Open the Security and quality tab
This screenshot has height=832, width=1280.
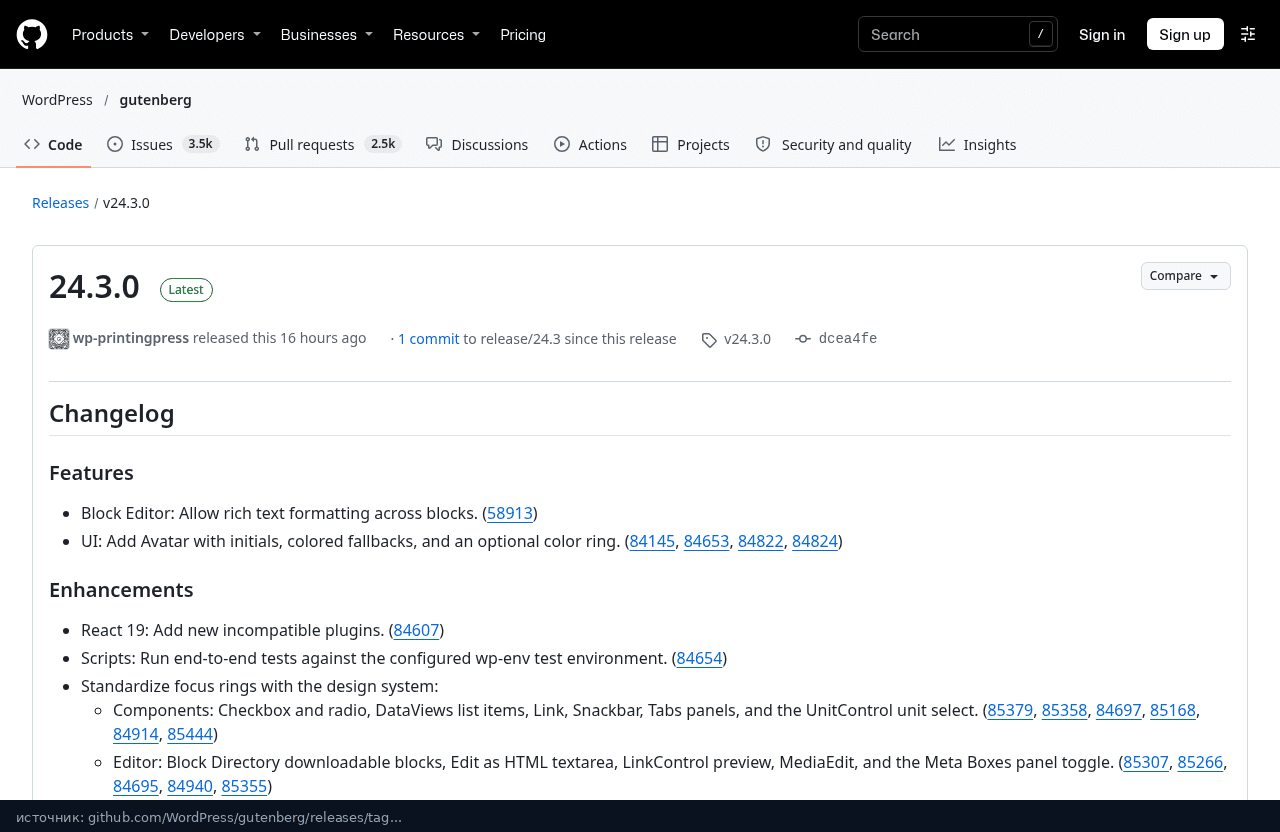click(x=834, y=144)
